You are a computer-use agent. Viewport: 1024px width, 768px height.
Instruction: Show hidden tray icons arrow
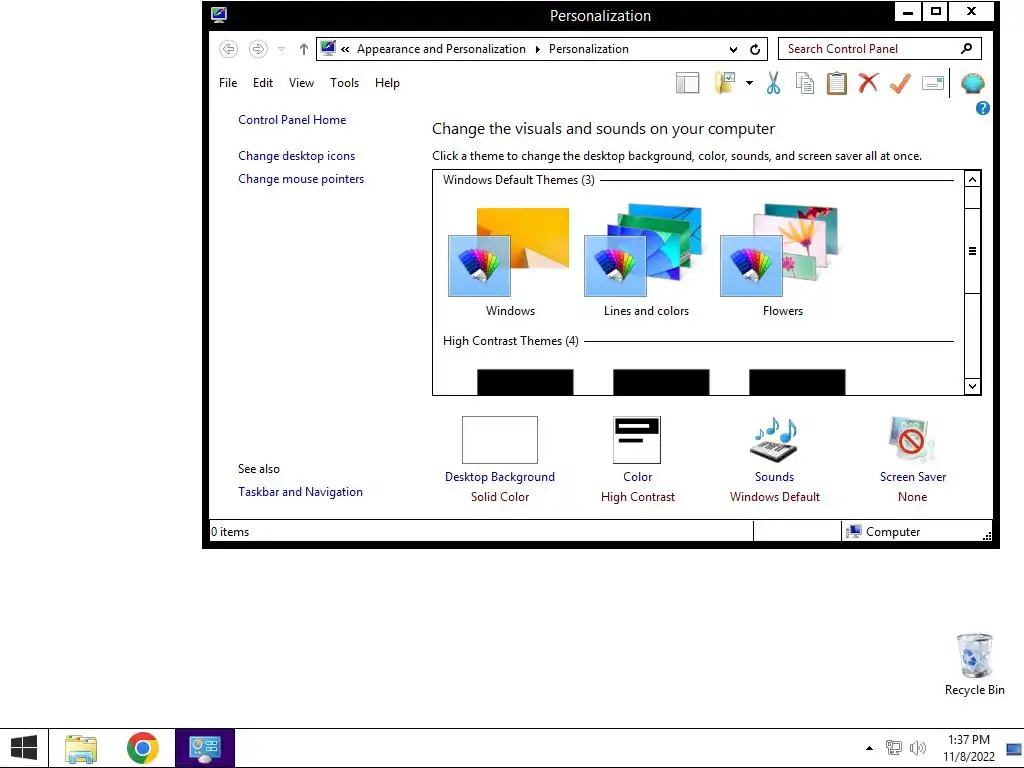tap(869, 748)
